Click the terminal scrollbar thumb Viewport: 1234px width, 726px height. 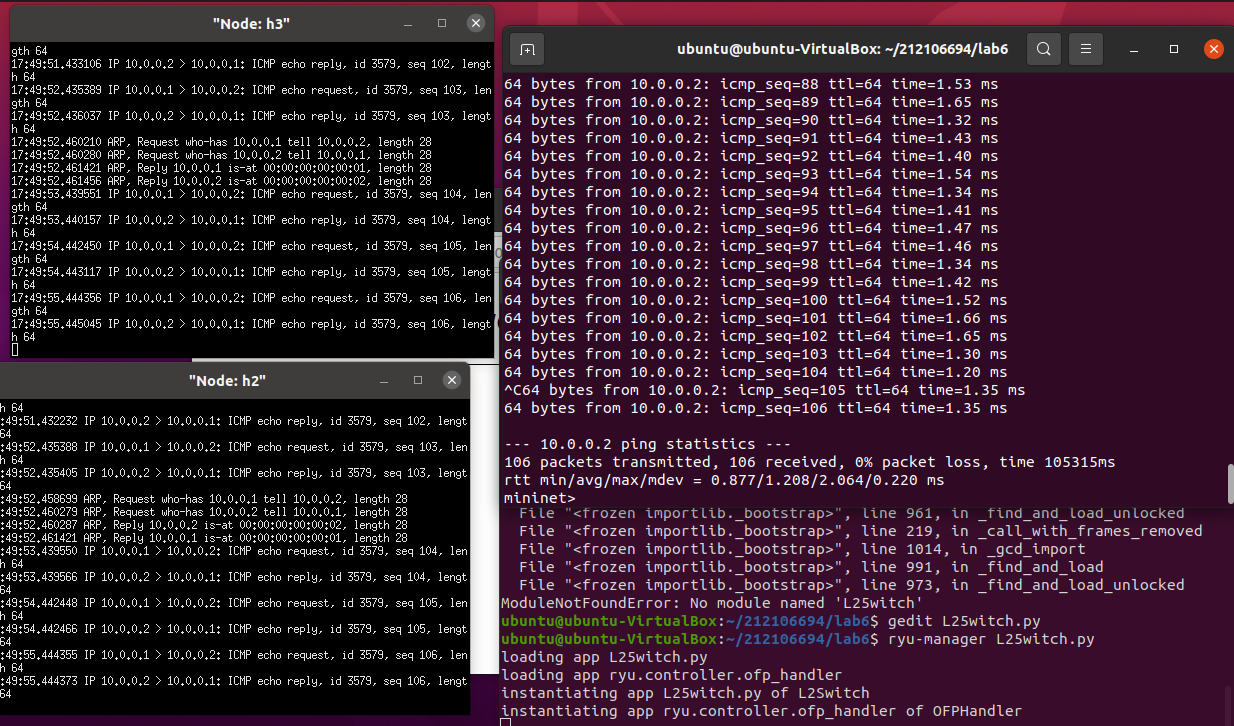(1229, 485)
